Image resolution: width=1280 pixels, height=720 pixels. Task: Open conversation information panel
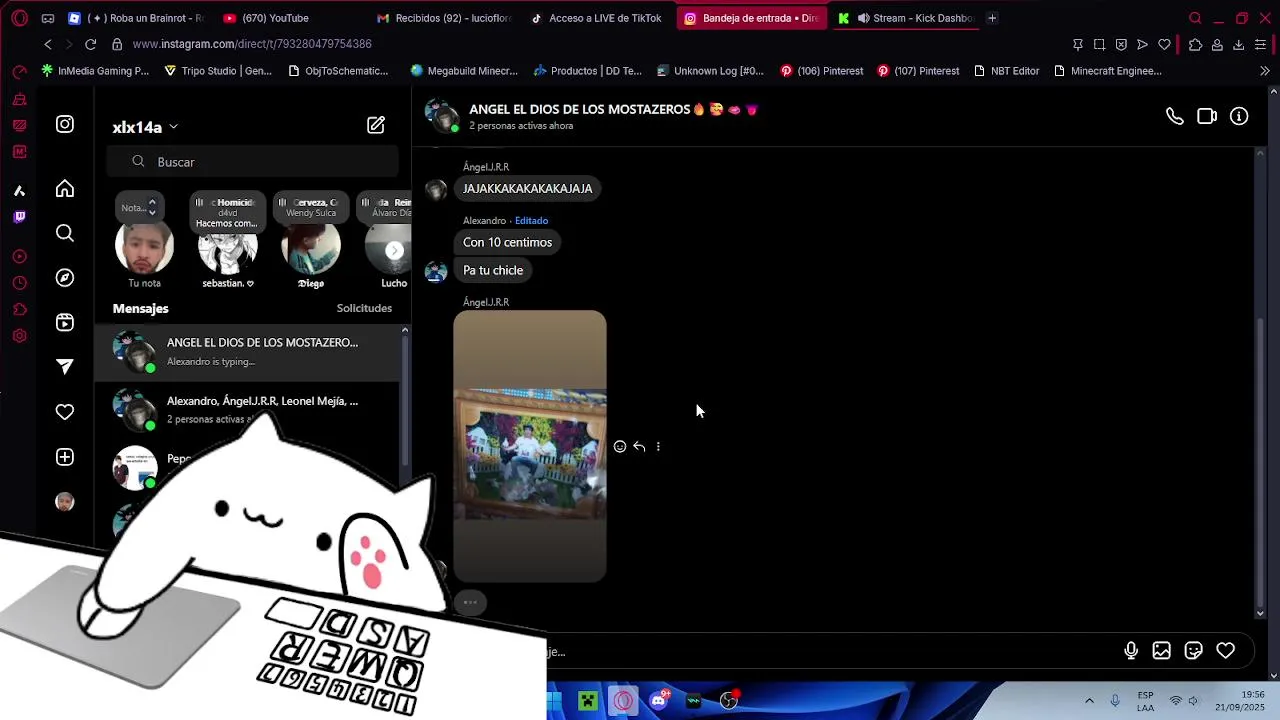click(x=1239, y=117)
